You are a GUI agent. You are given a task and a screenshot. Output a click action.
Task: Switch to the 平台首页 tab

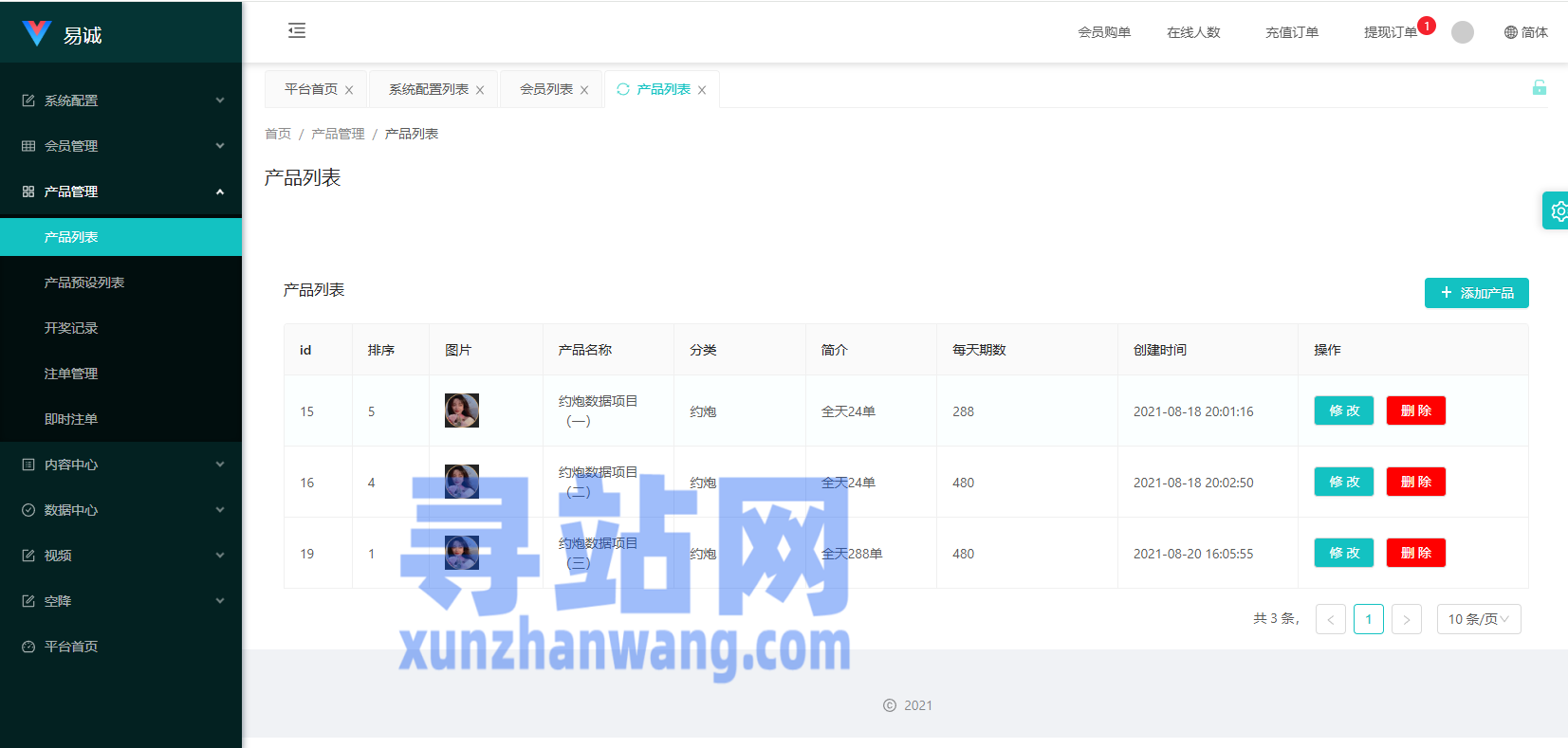point(311,89)
